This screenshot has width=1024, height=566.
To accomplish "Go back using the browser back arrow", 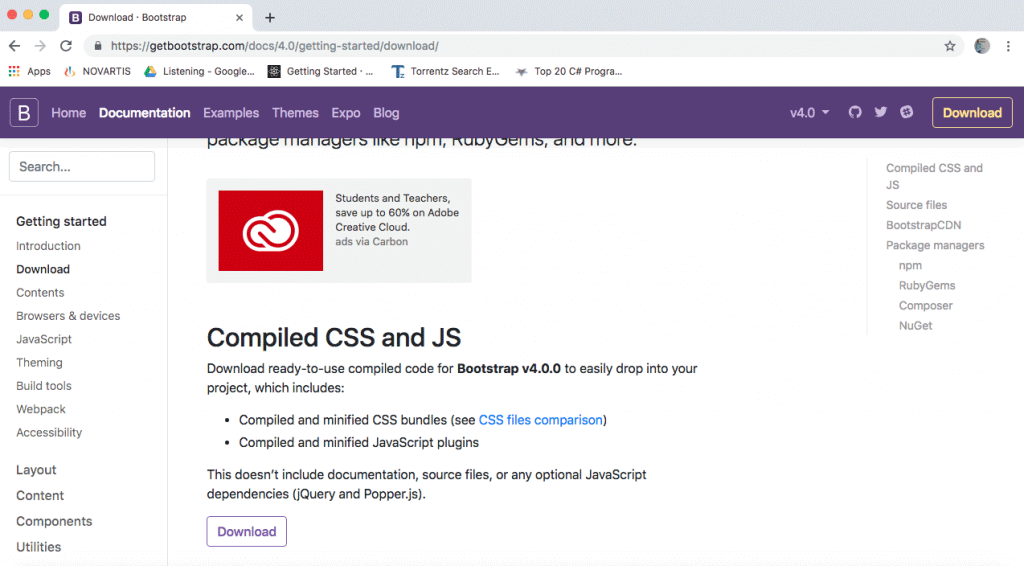I will pyautogui.click(x=14, y=46).
